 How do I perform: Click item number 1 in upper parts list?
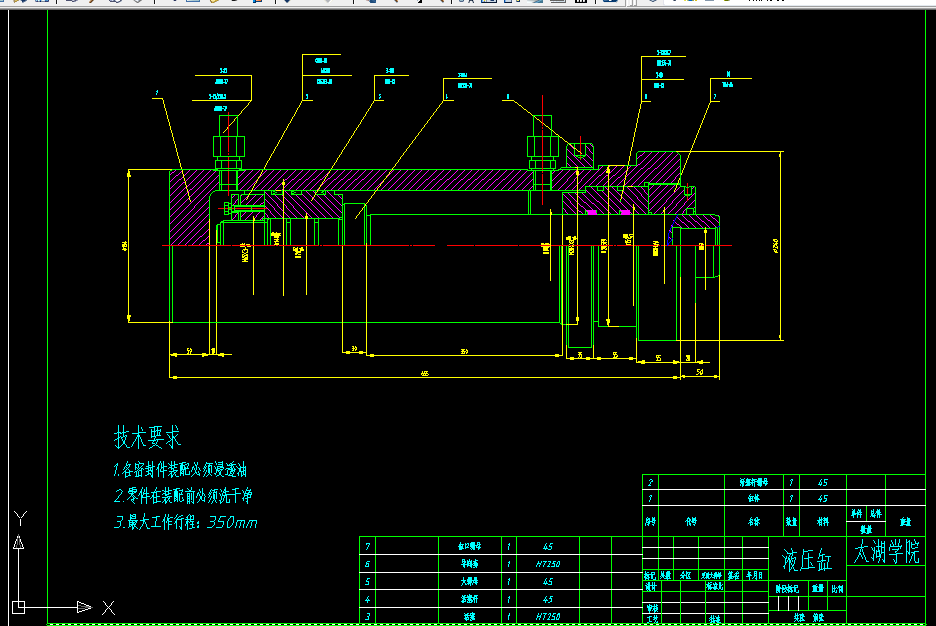650,498
